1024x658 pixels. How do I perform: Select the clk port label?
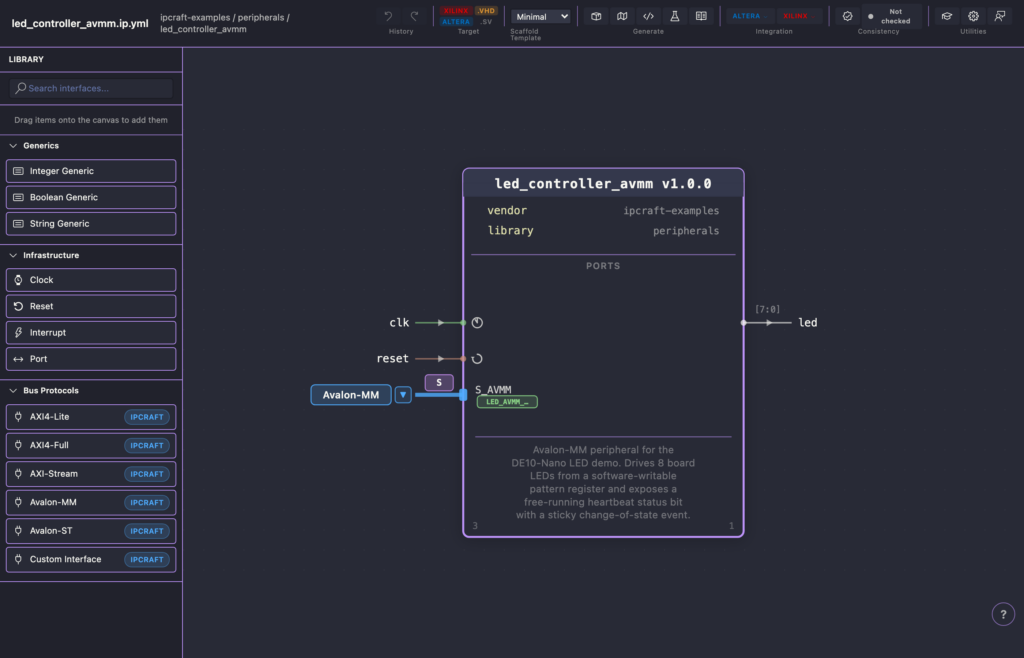click(399, 322)
